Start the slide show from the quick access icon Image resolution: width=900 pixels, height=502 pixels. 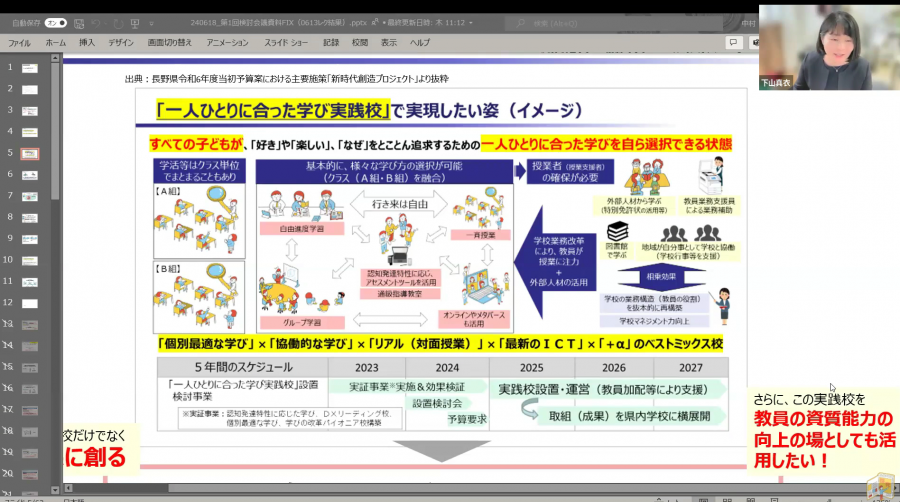pos(135,24)
